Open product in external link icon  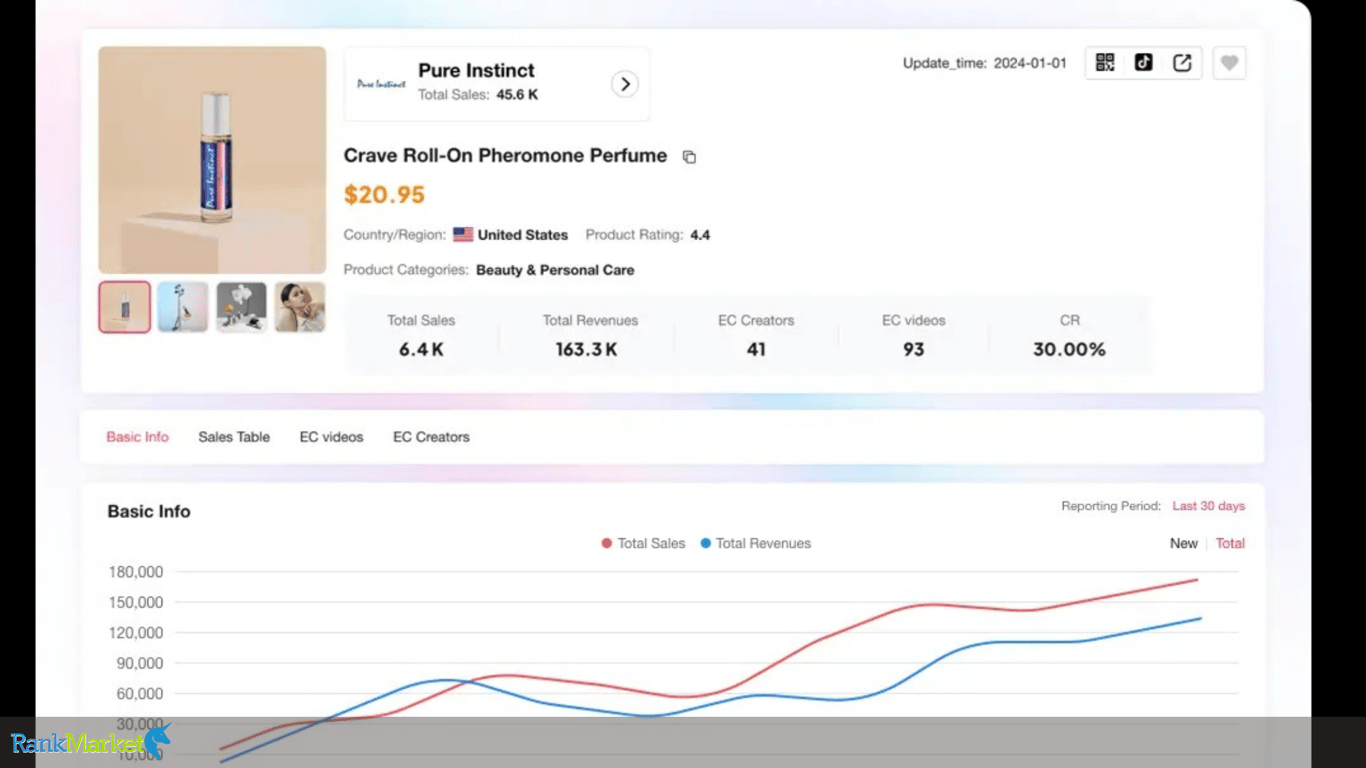point(1182,63)
